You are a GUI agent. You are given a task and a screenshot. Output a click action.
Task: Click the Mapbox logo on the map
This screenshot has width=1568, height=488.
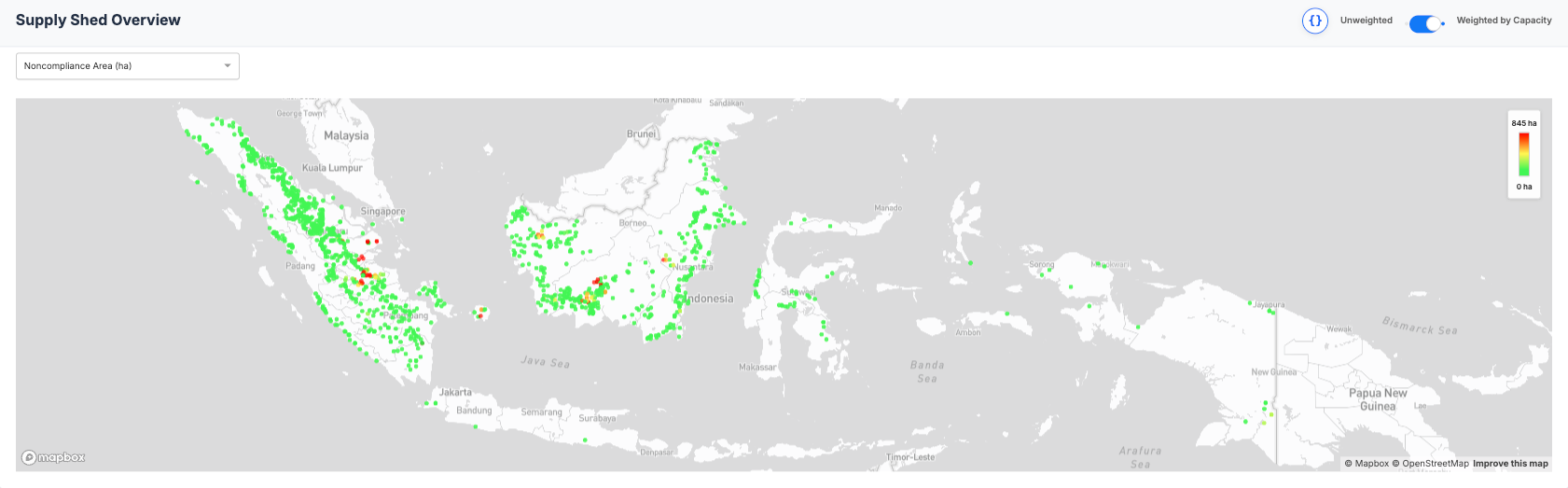click(54, 457)
